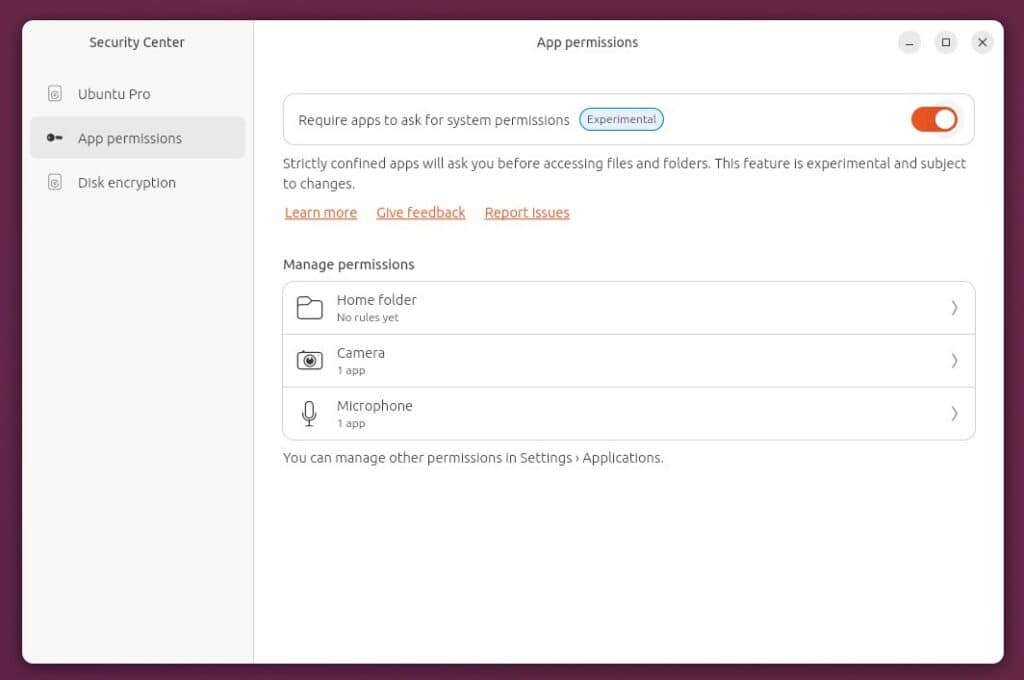The height and width of the screenshot is (680, 1024).
Task: Open Home folder permissions via its chevron
Action: (954, 308)
